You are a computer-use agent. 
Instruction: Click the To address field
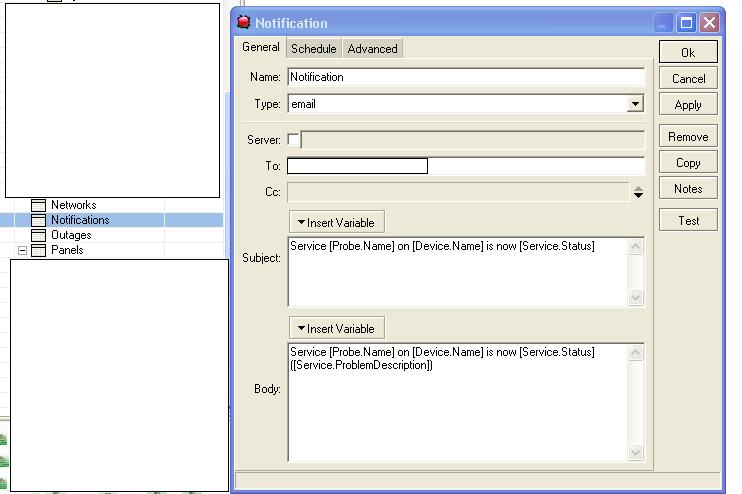tap(466, 166)
